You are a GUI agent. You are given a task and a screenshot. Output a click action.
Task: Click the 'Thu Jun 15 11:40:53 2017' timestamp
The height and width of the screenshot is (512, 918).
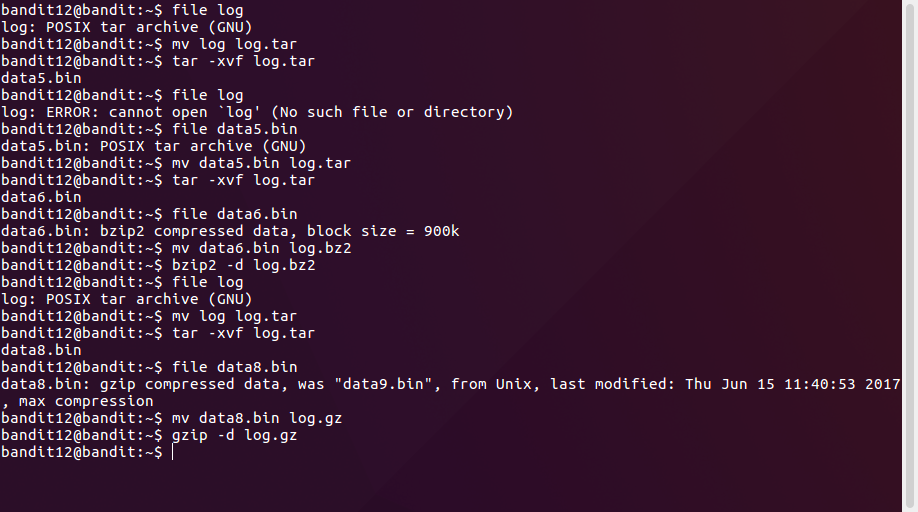point(793,385)
